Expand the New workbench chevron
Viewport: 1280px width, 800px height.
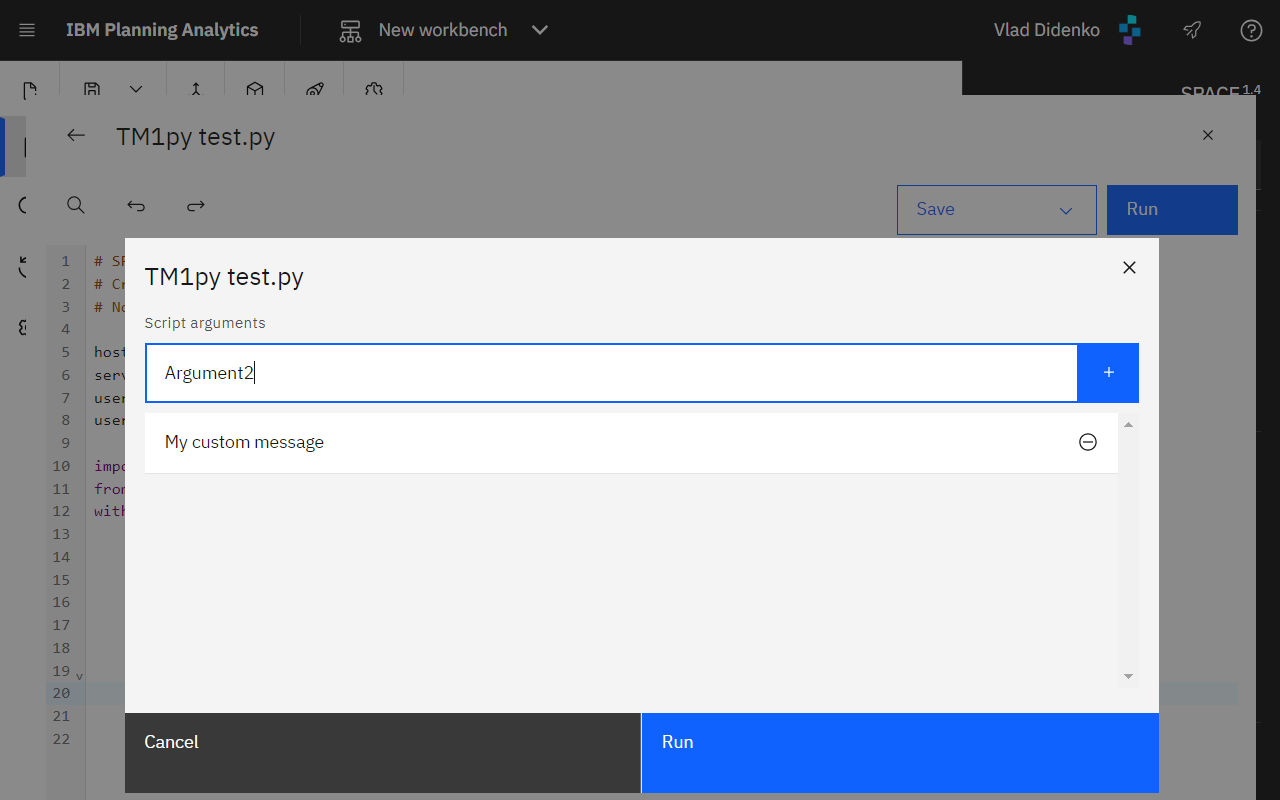(540, 30)
